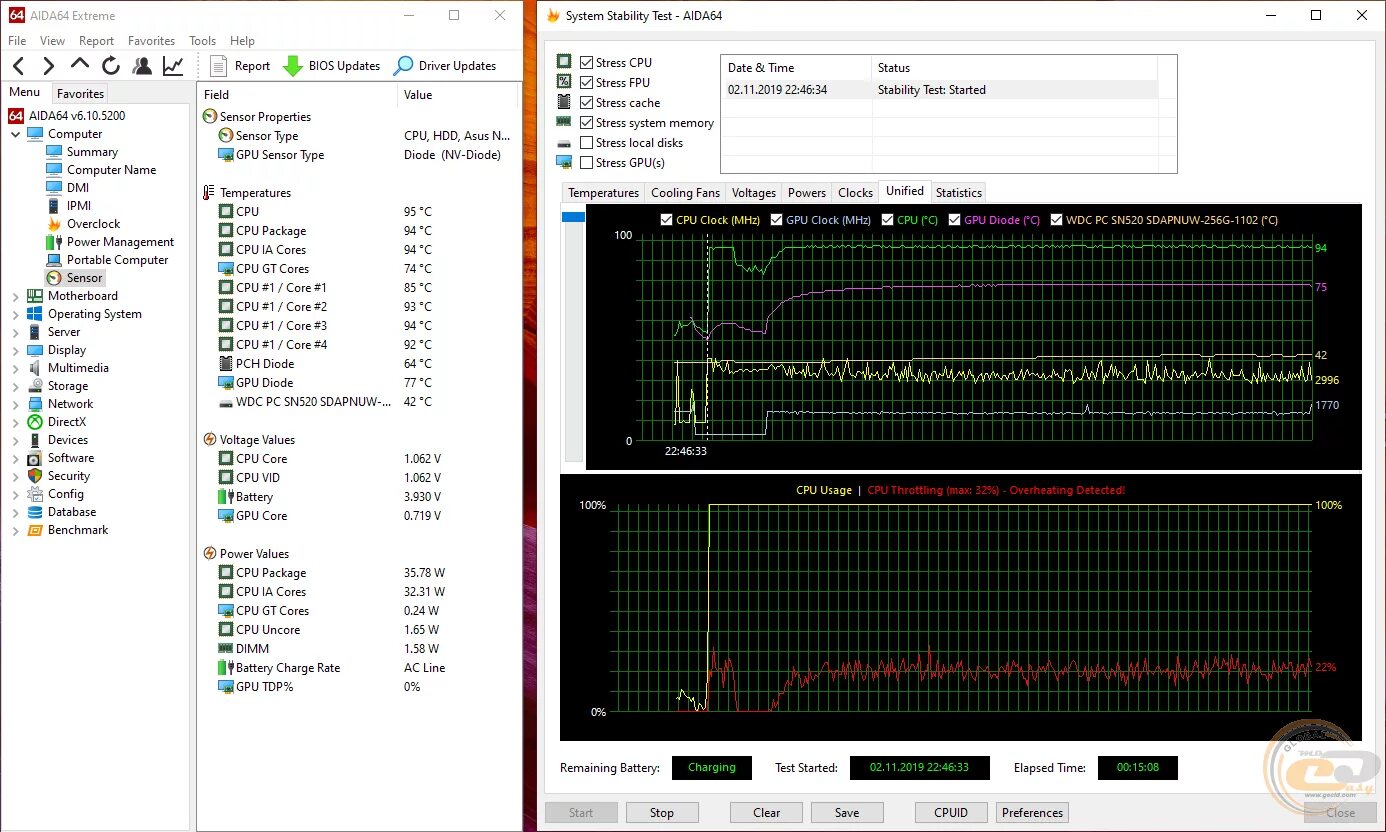Collapse the Computer tree node
Image resolution: width=1386 pixels, height=832 pixels.
tap(16, 134)
